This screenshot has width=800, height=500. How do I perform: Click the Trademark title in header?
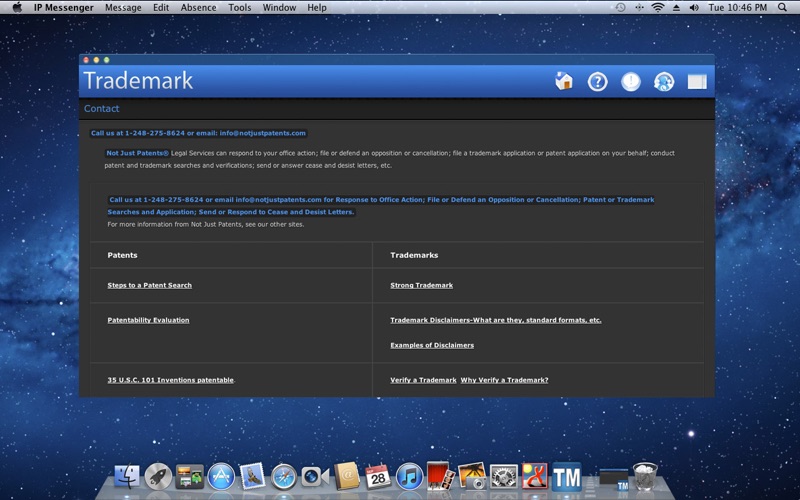pyautogui.click(x=138, y=80)
